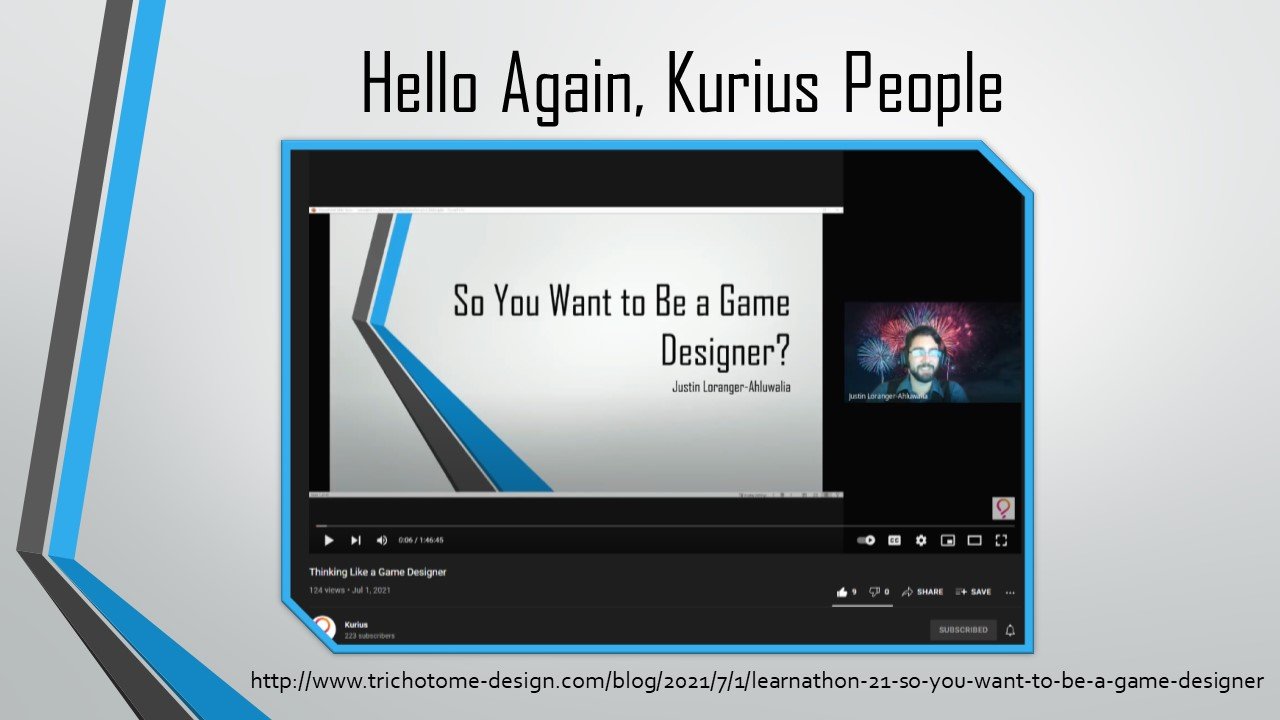This screenshot has height=720, width=1280.
Task: Open the Kurius channel avatar
Action: [323, 627]
